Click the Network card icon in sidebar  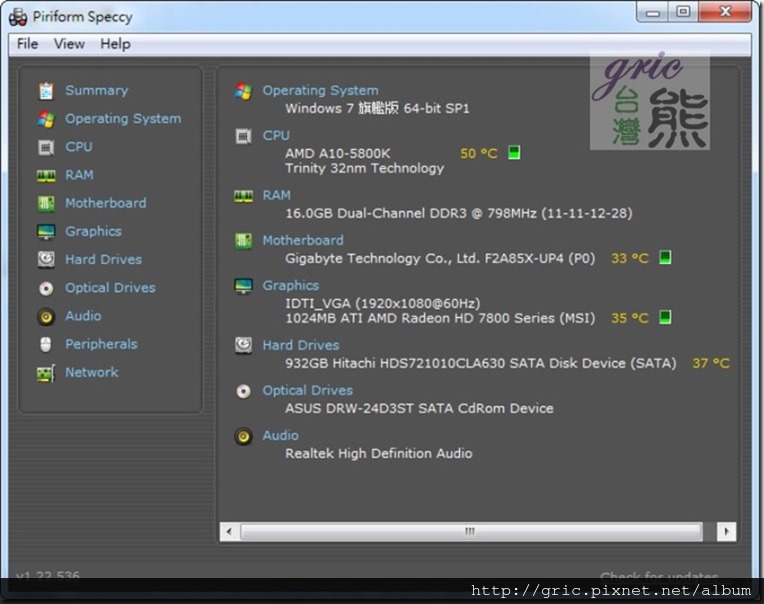click(x=46, y=373)
